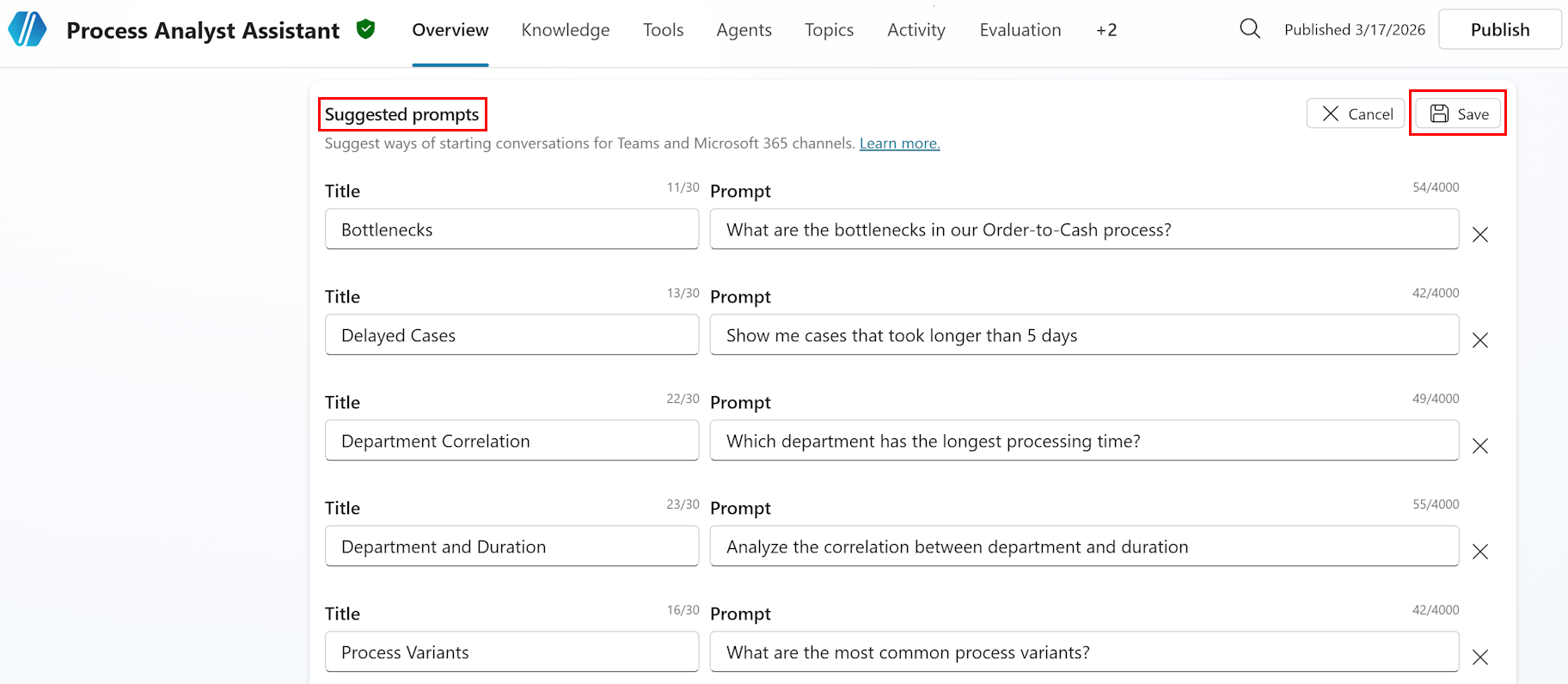This screenshot has width=1568, height=684.
Task: Edit the Department Correlation title field
Action: [x=511, y=441]
